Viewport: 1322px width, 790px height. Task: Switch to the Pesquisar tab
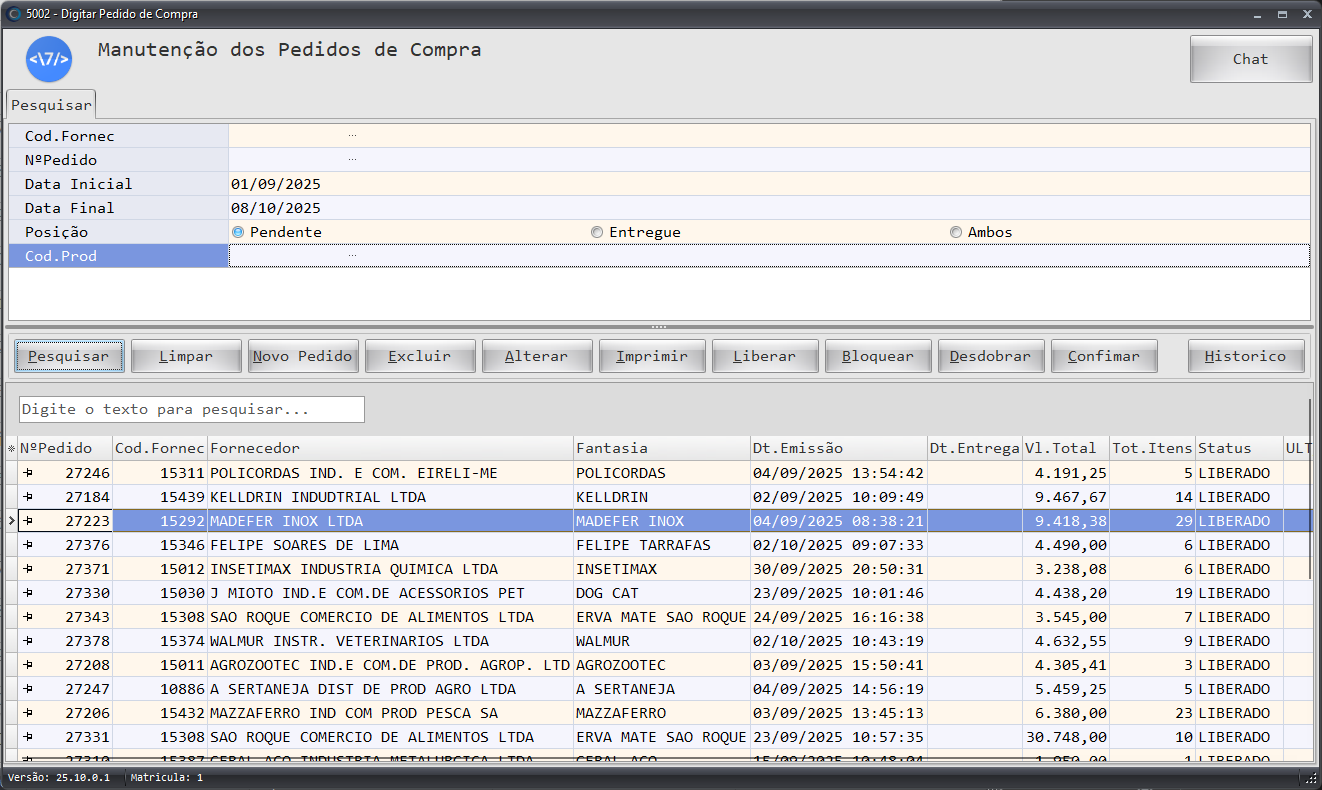[x=51, y=105]
